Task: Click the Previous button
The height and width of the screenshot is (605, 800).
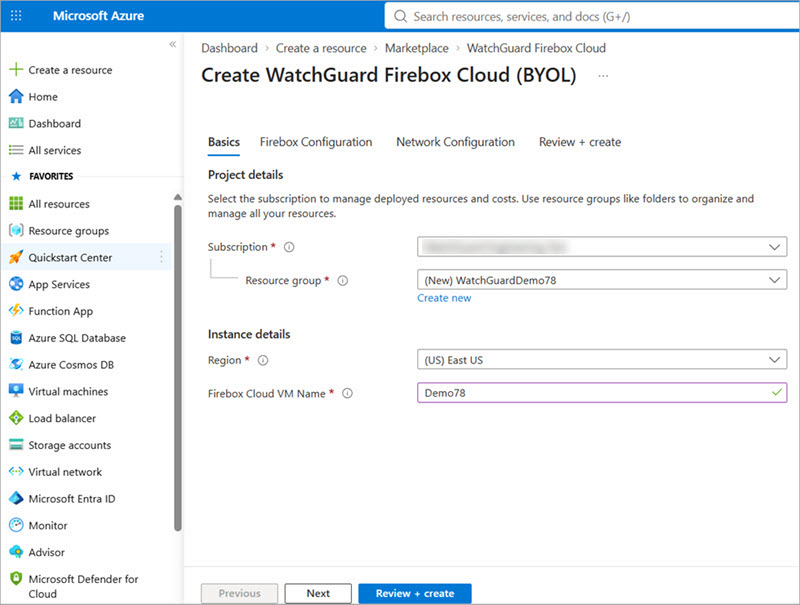Action: point(239,593)
